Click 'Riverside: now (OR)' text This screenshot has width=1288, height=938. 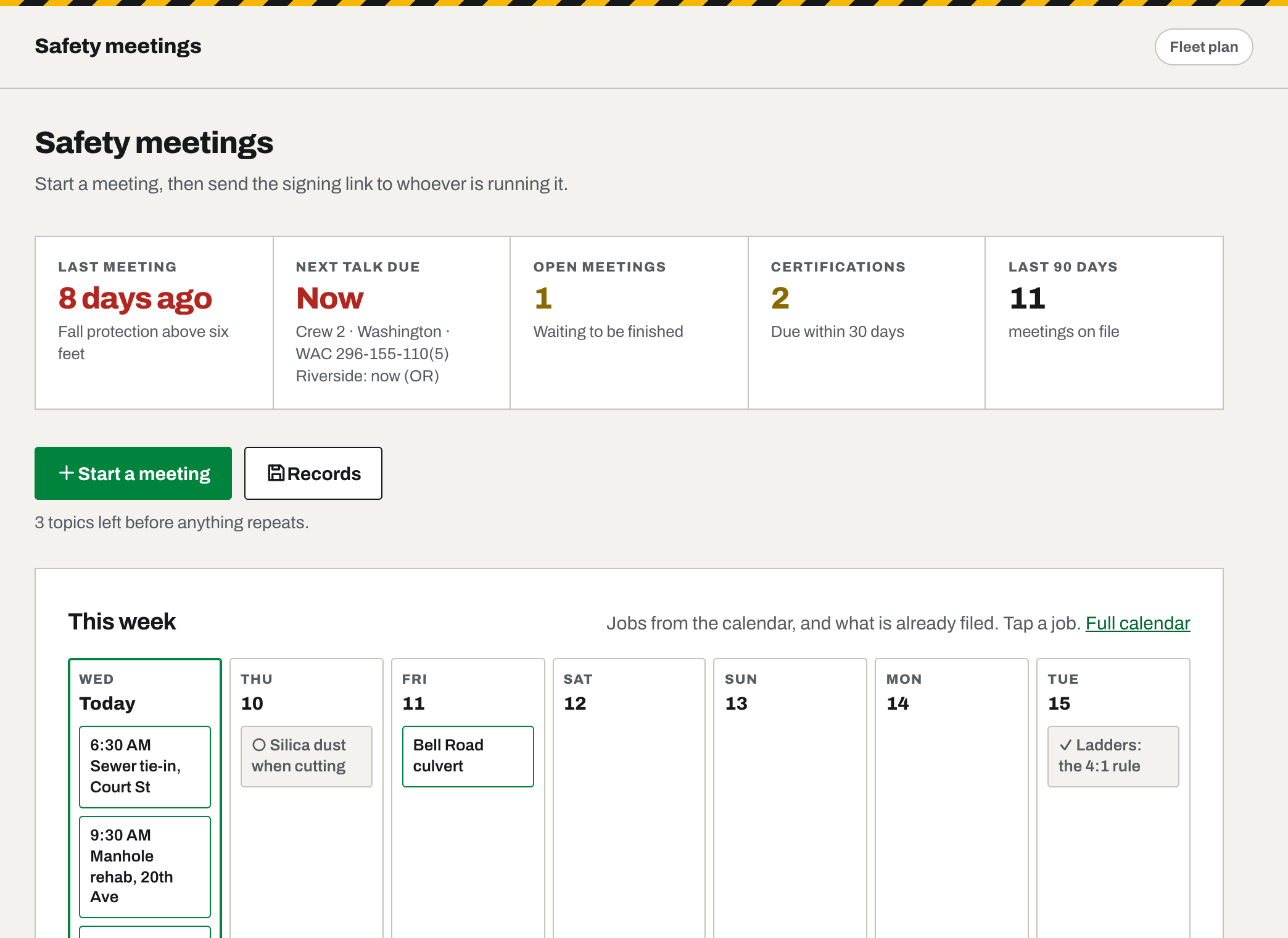click(367, 376)
